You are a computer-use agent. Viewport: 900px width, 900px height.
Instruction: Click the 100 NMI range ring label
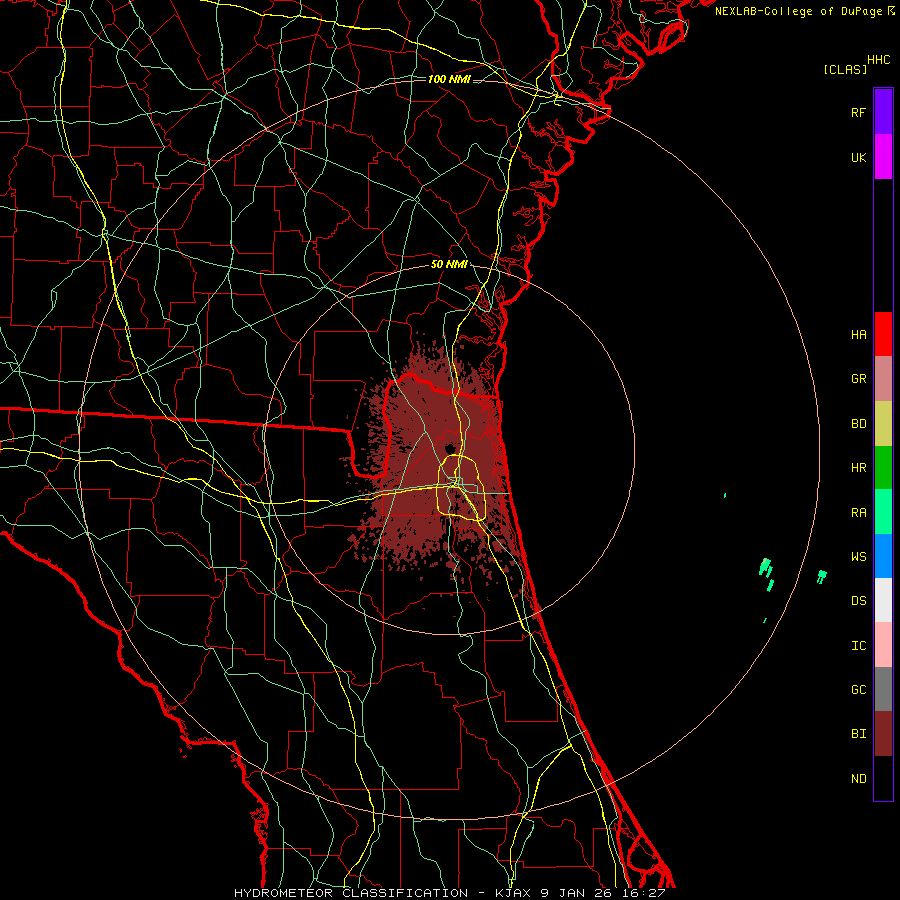click(449, 79)
